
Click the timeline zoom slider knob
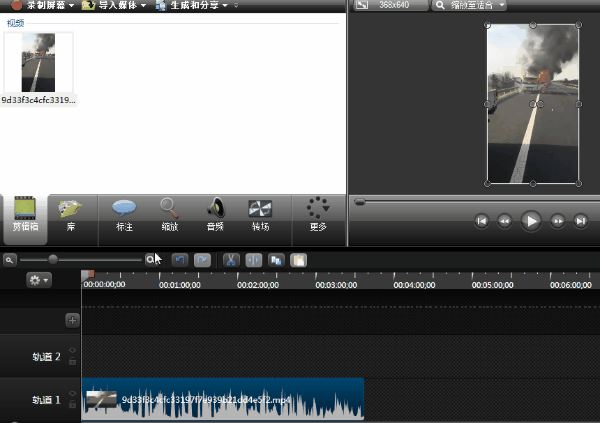pos(53,260)
